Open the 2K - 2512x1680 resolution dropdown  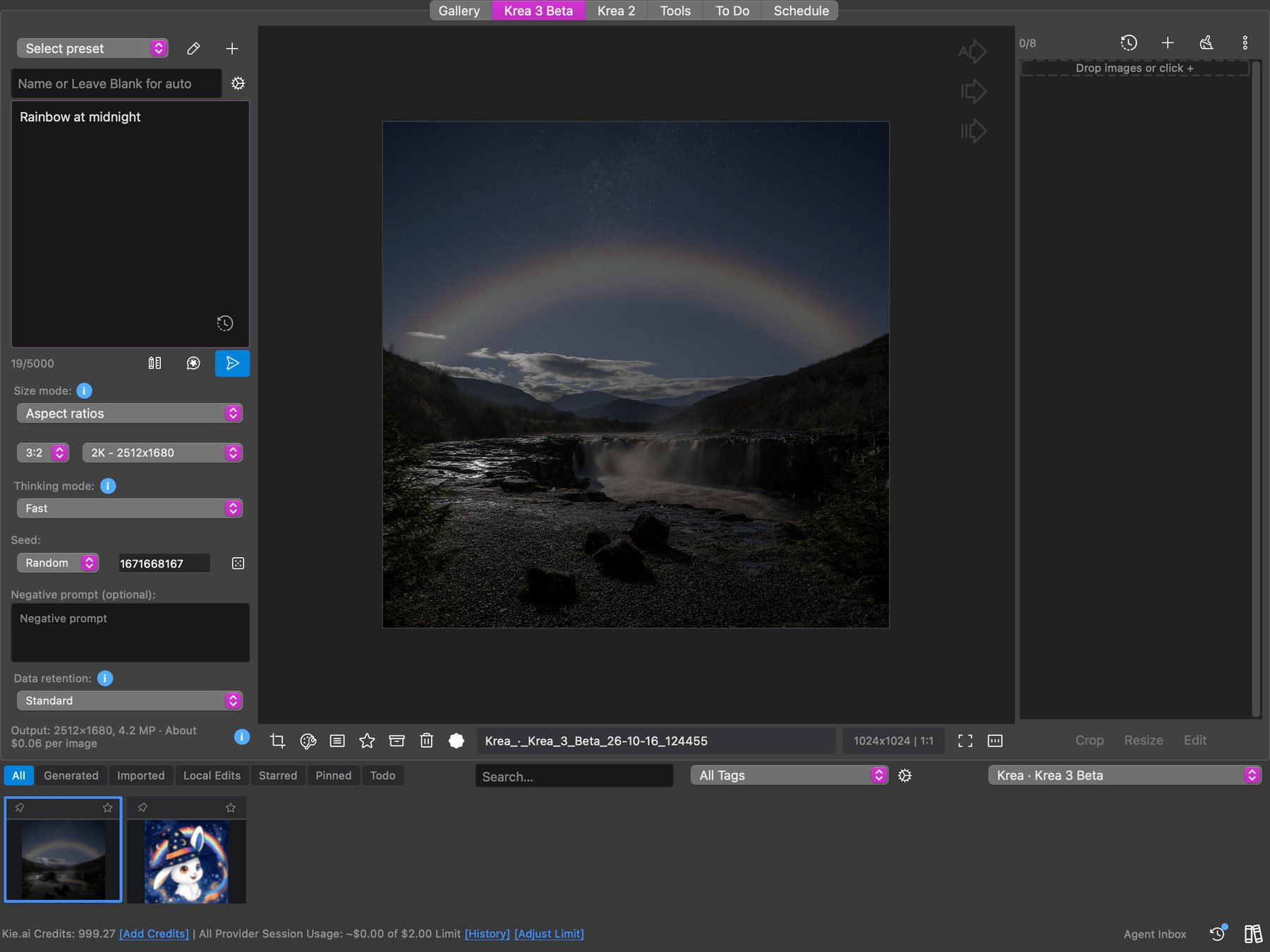[x=162, y=453]
